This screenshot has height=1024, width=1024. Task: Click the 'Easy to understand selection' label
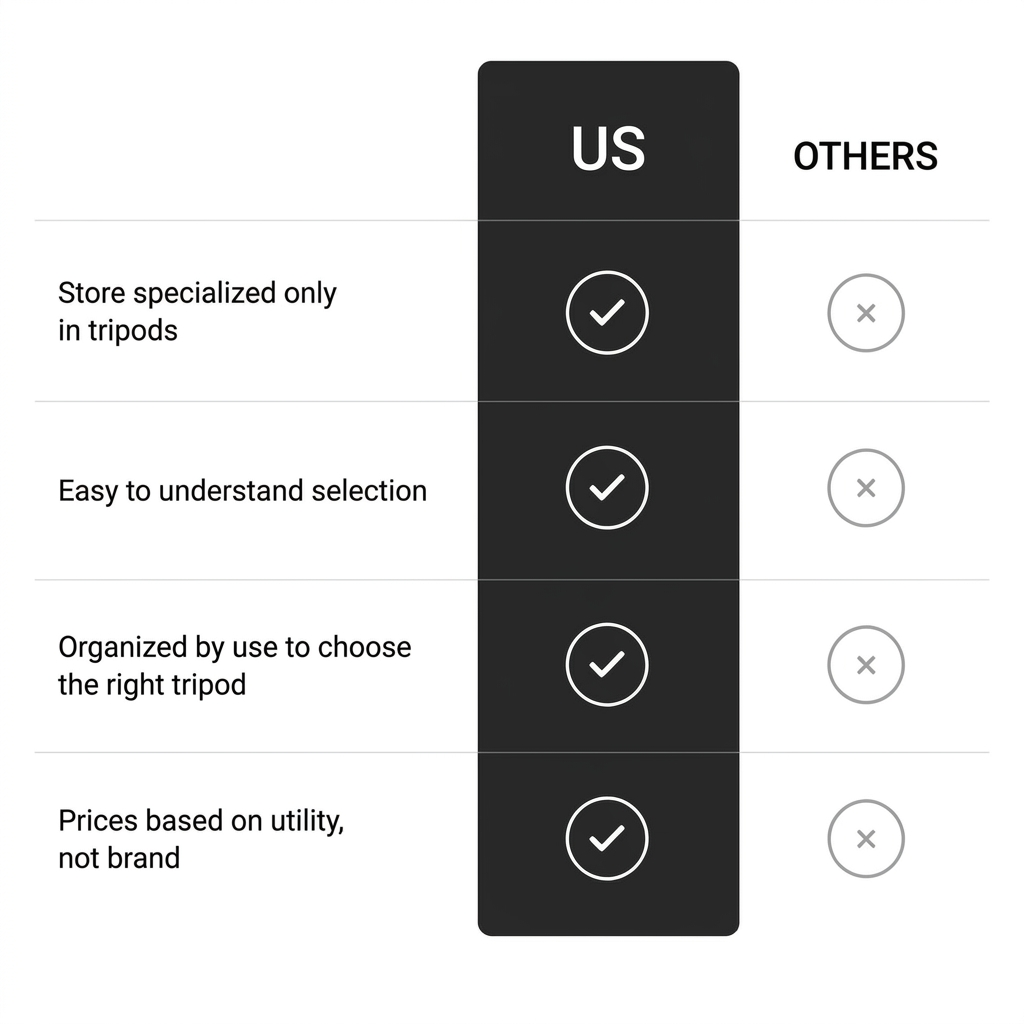pos(242,490)
